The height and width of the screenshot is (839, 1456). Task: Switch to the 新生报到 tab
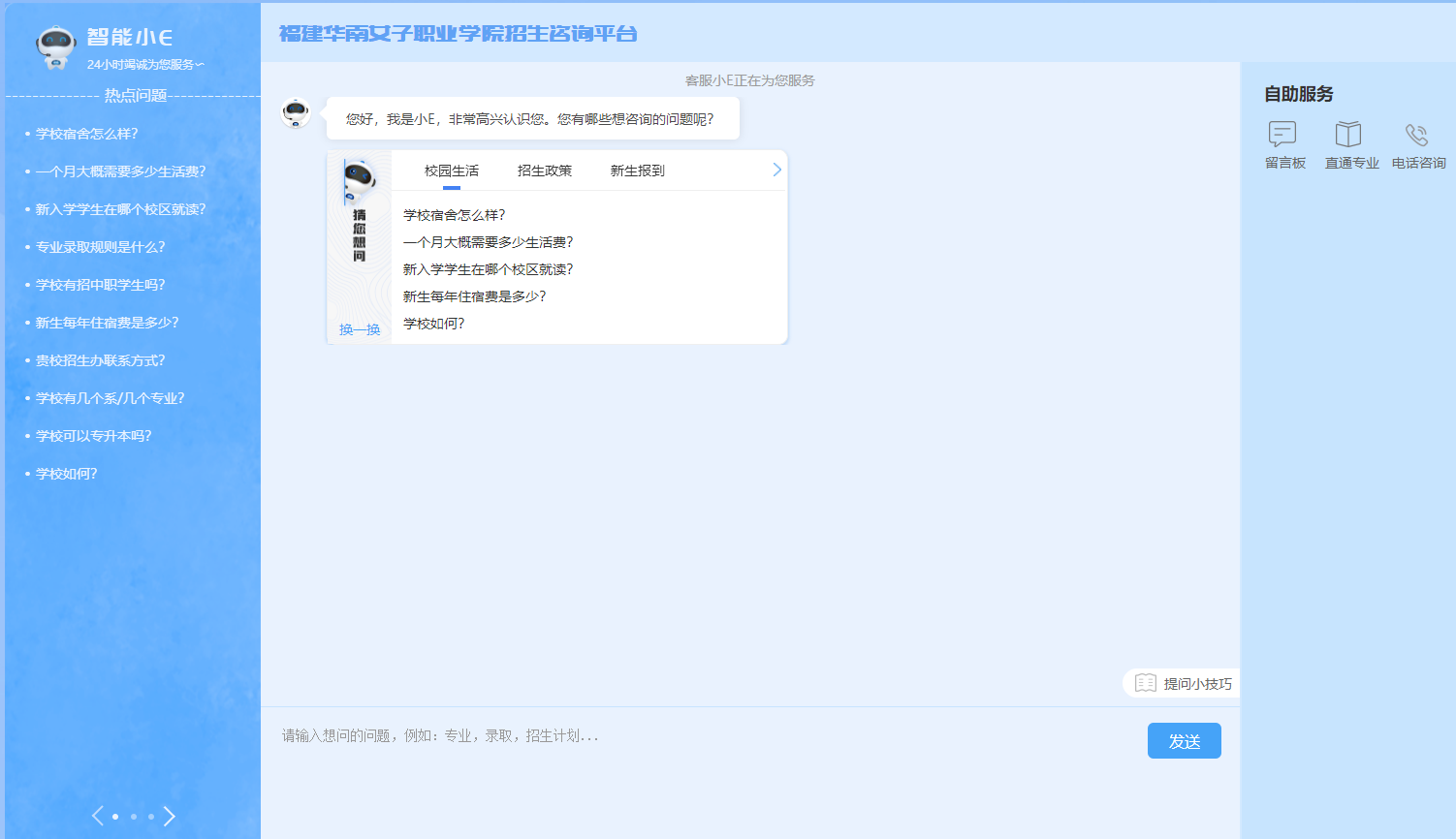[x=638, y=171]
